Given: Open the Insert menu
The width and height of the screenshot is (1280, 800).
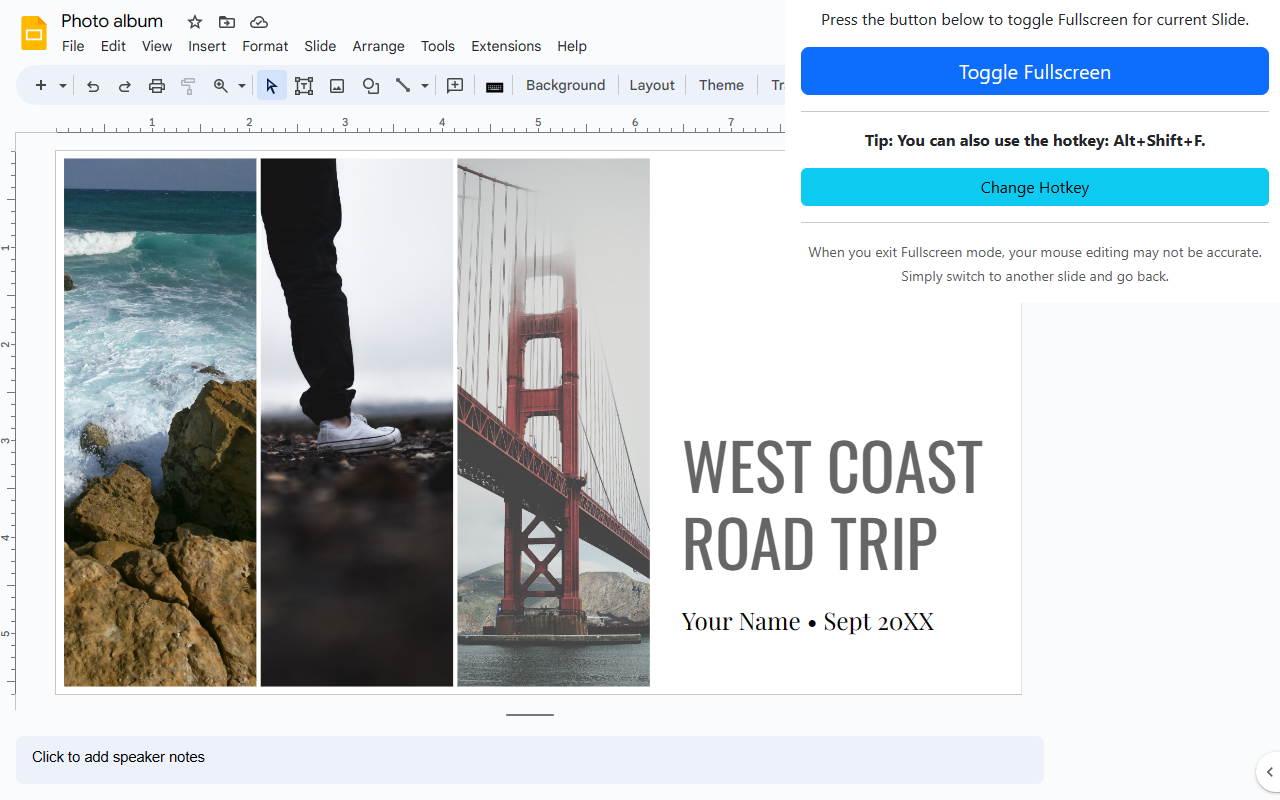Looking at the screenshot, I should pos(207,46).
